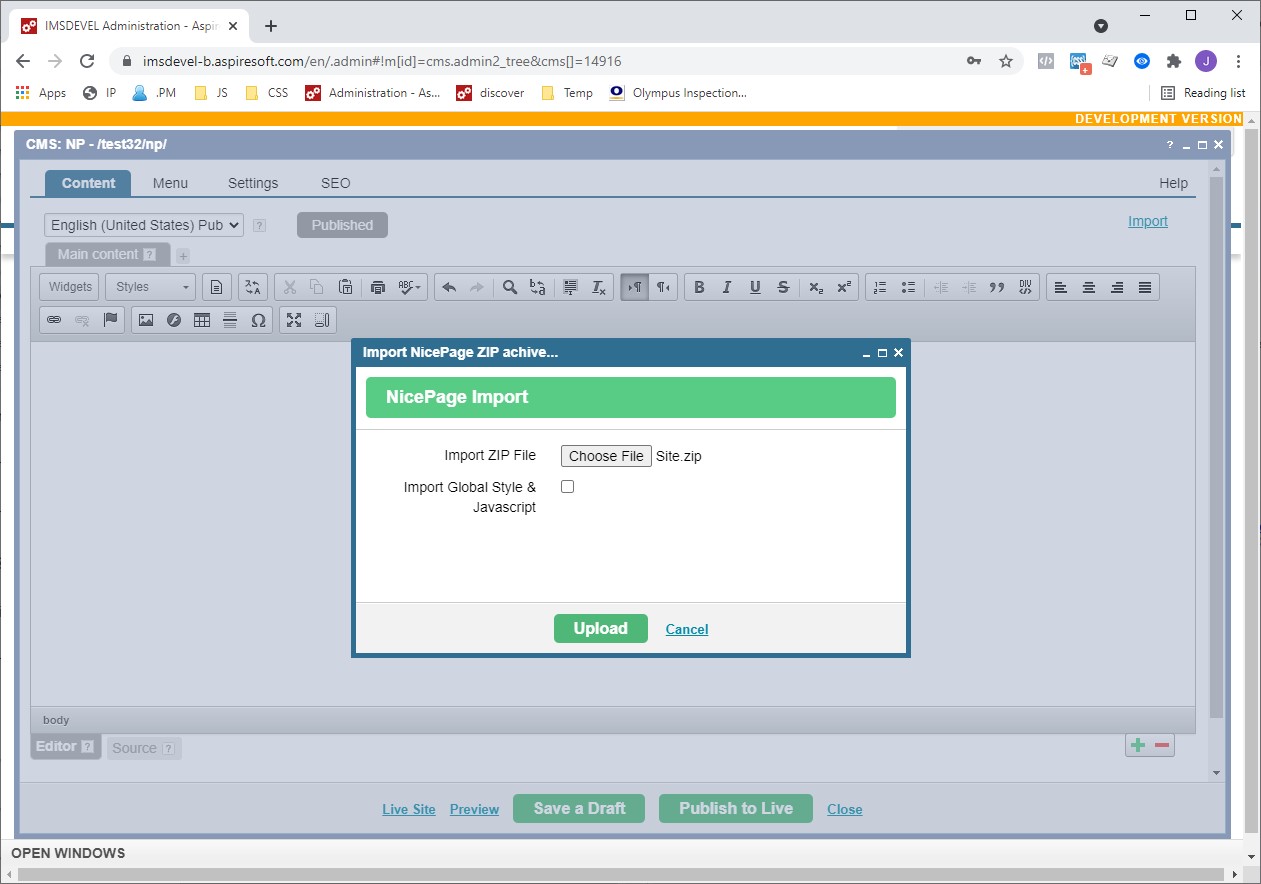Click the red minus remove button
The image size is (1261, 884).
click(x=1162, y=745)
